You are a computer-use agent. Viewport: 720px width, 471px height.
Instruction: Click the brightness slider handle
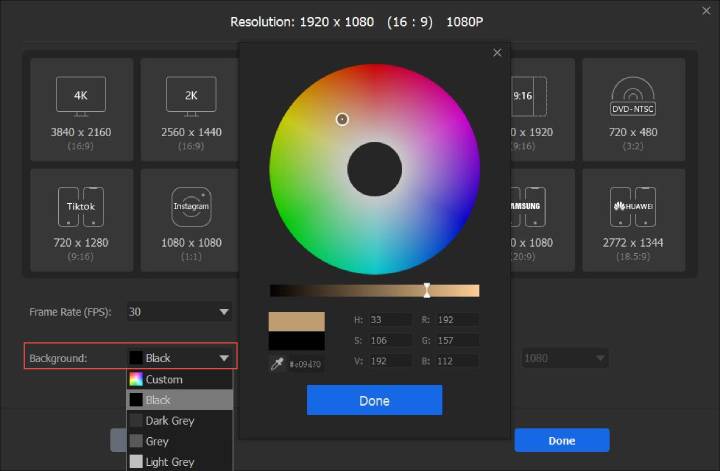click(427, 290)
